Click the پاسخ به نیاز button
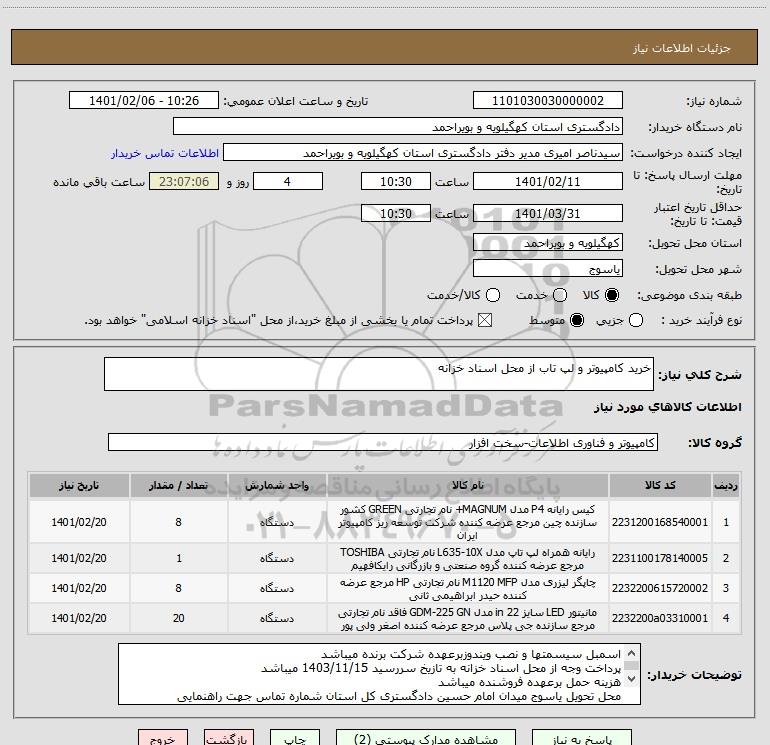The width and height of the screenshot is (770, 745). (582, 738)
